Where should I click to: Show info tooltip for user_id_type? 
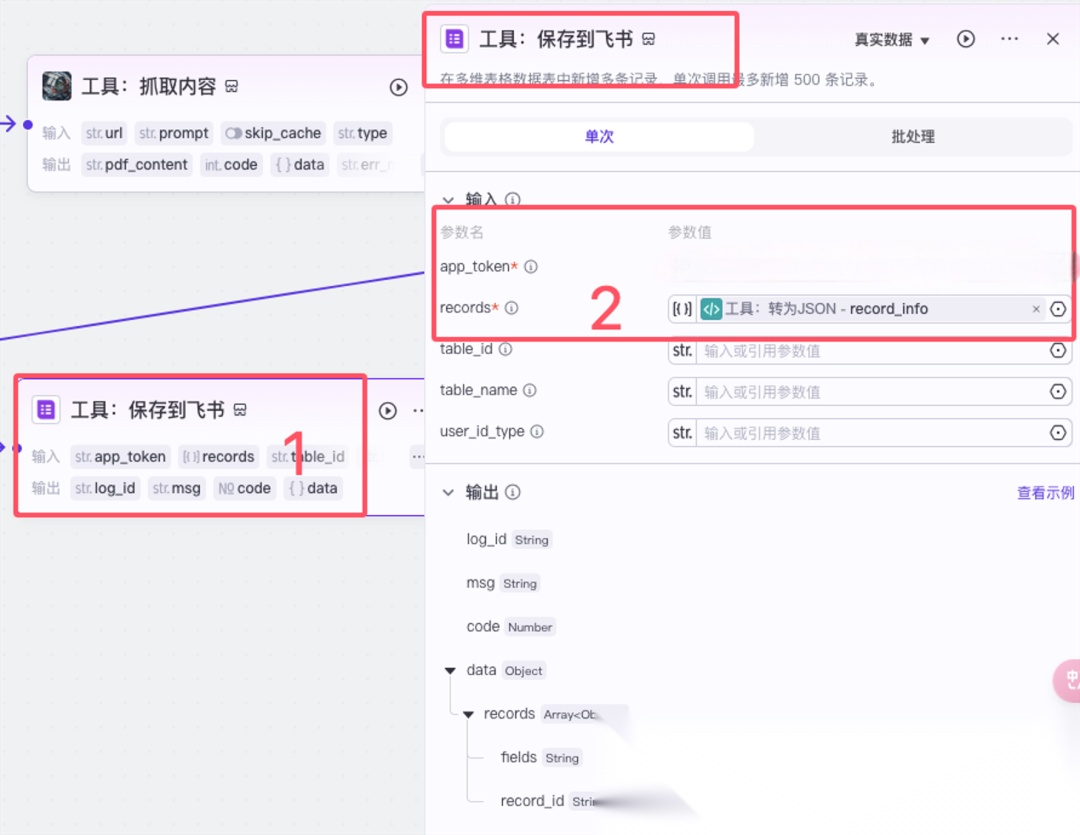pos(537,431)
